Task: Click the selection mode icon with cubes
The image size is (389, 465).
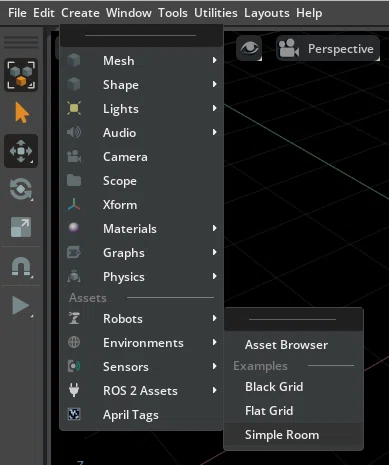Action: click(x=21, y=75)
